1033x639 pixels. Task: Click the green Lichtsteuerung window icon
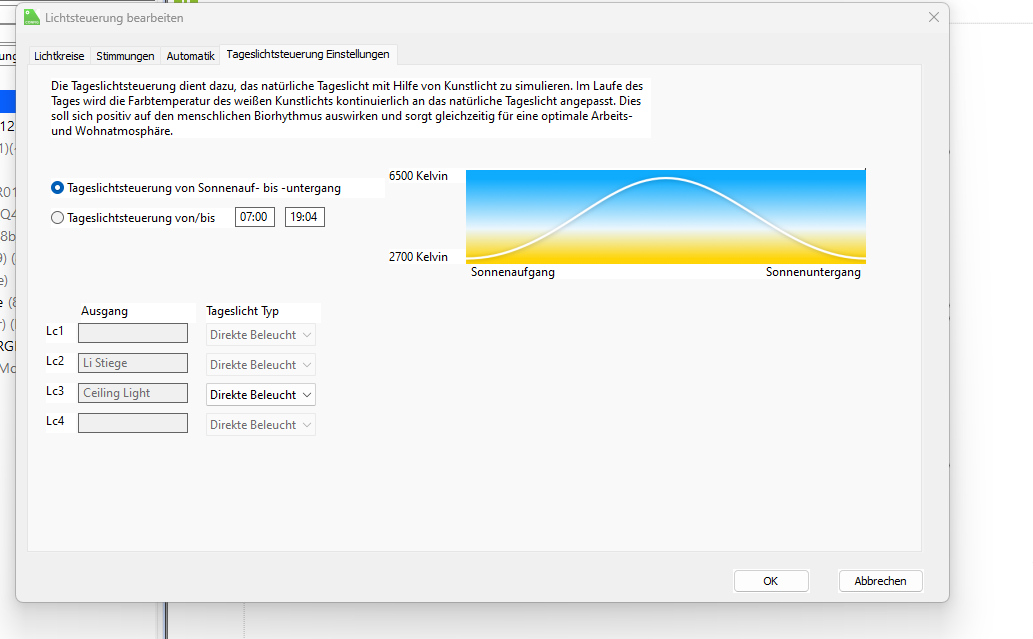[x=32, y=18]
